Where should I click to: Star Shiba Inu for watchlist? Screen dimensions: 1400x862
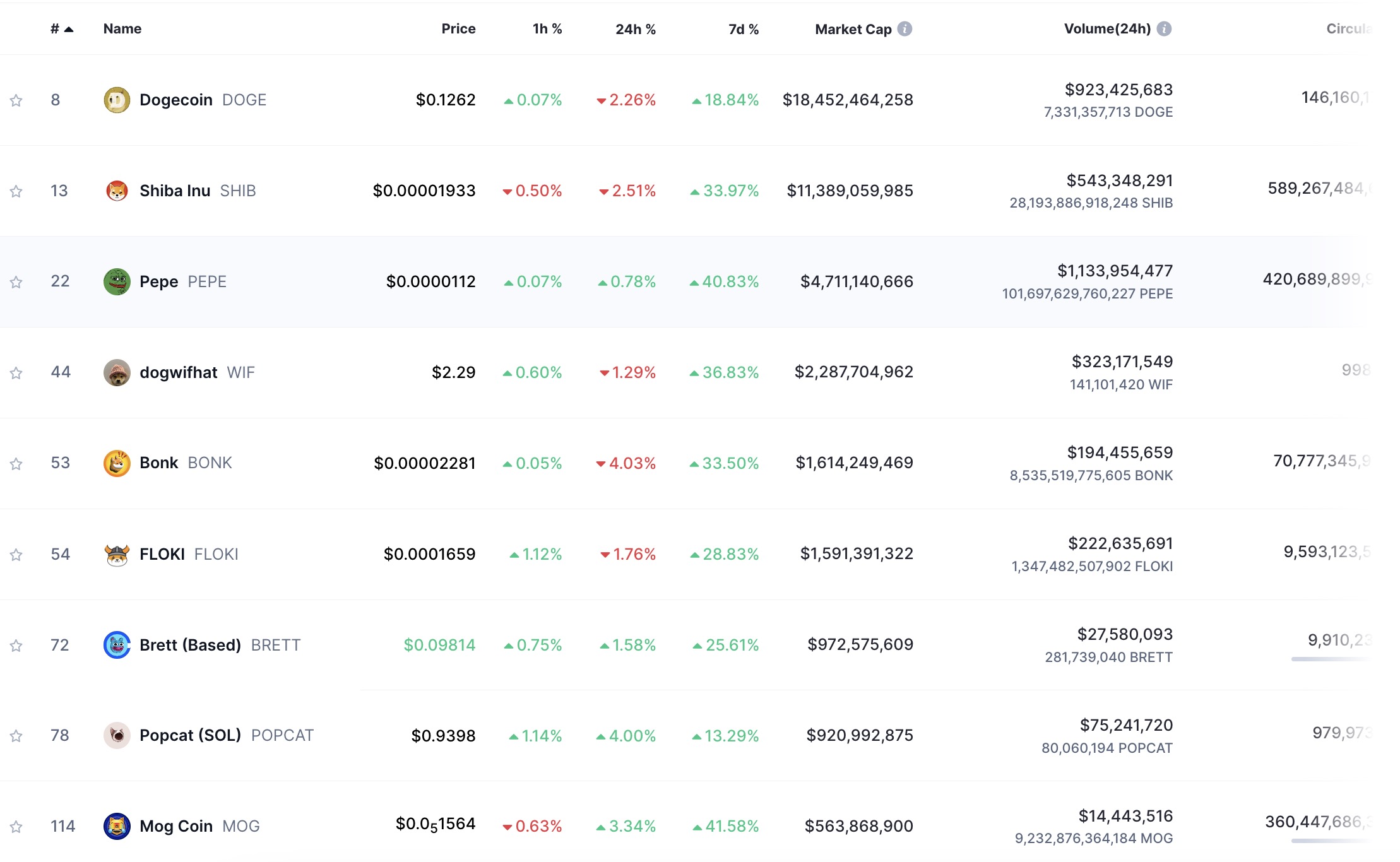click(16, 191)
